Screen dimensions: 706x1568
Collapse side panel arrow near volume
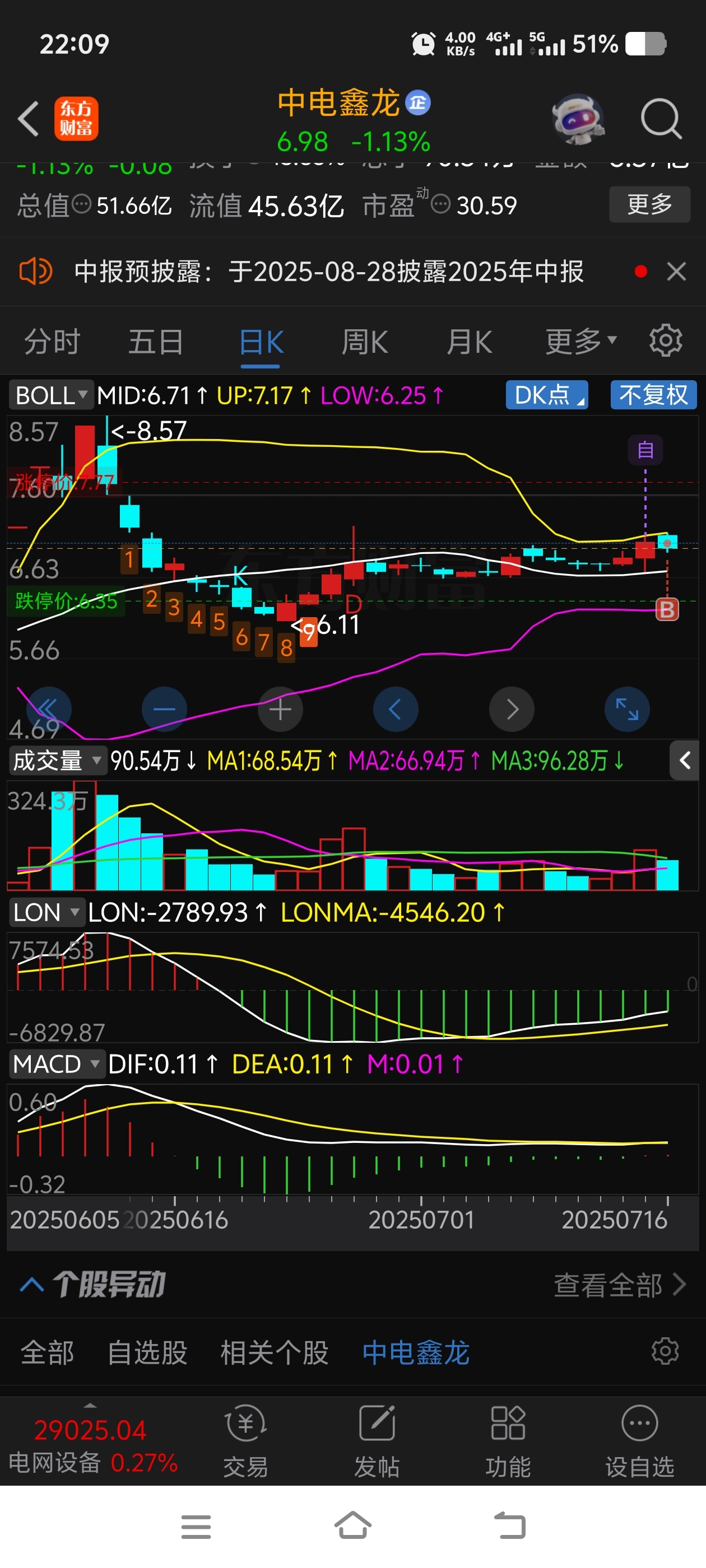684,760
